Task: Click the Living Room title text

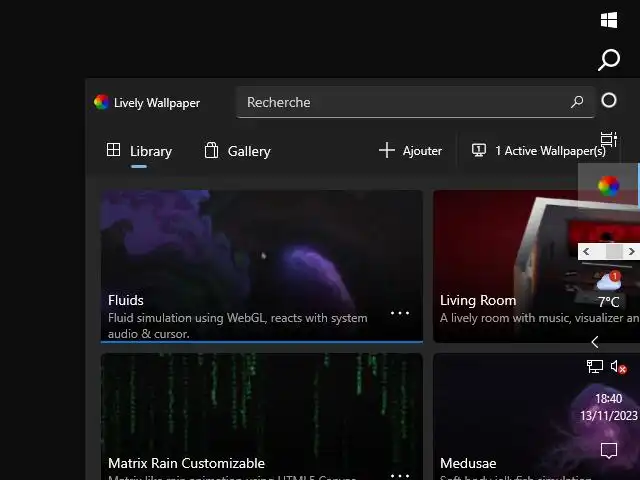Action: [478, 300]
